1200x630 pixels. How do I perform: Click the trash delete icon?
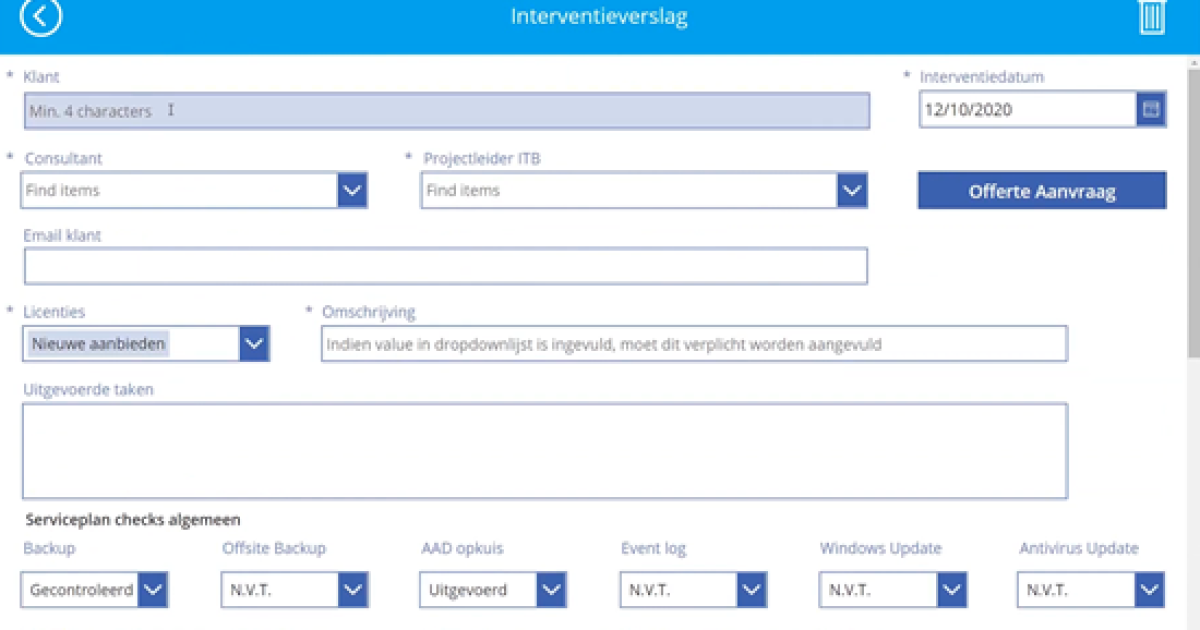coord(1152,17)
